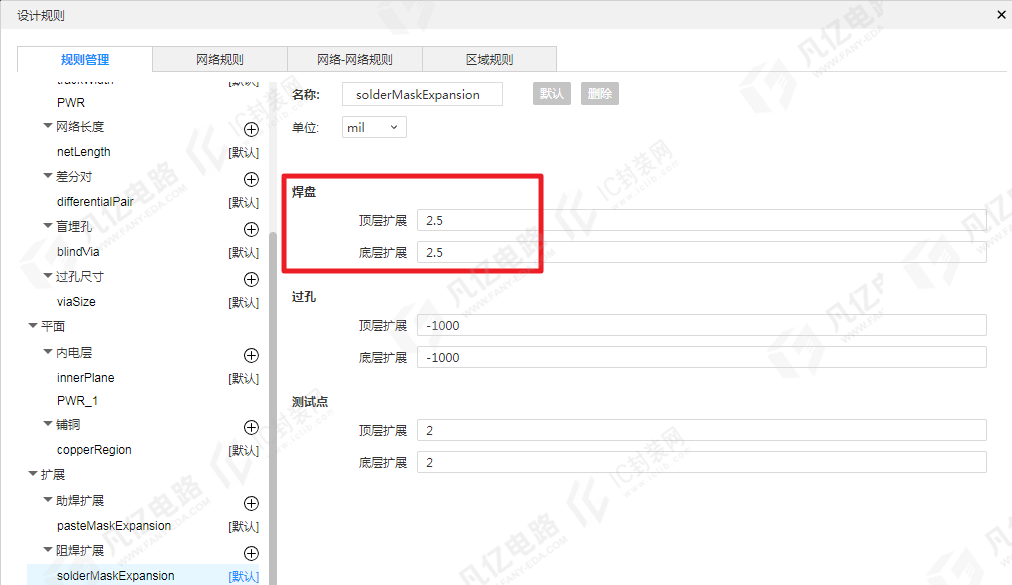The width and height of the screenshot is (1012, 585).
Task: Add a new rule under 铺铜
Action: [251, 427]
